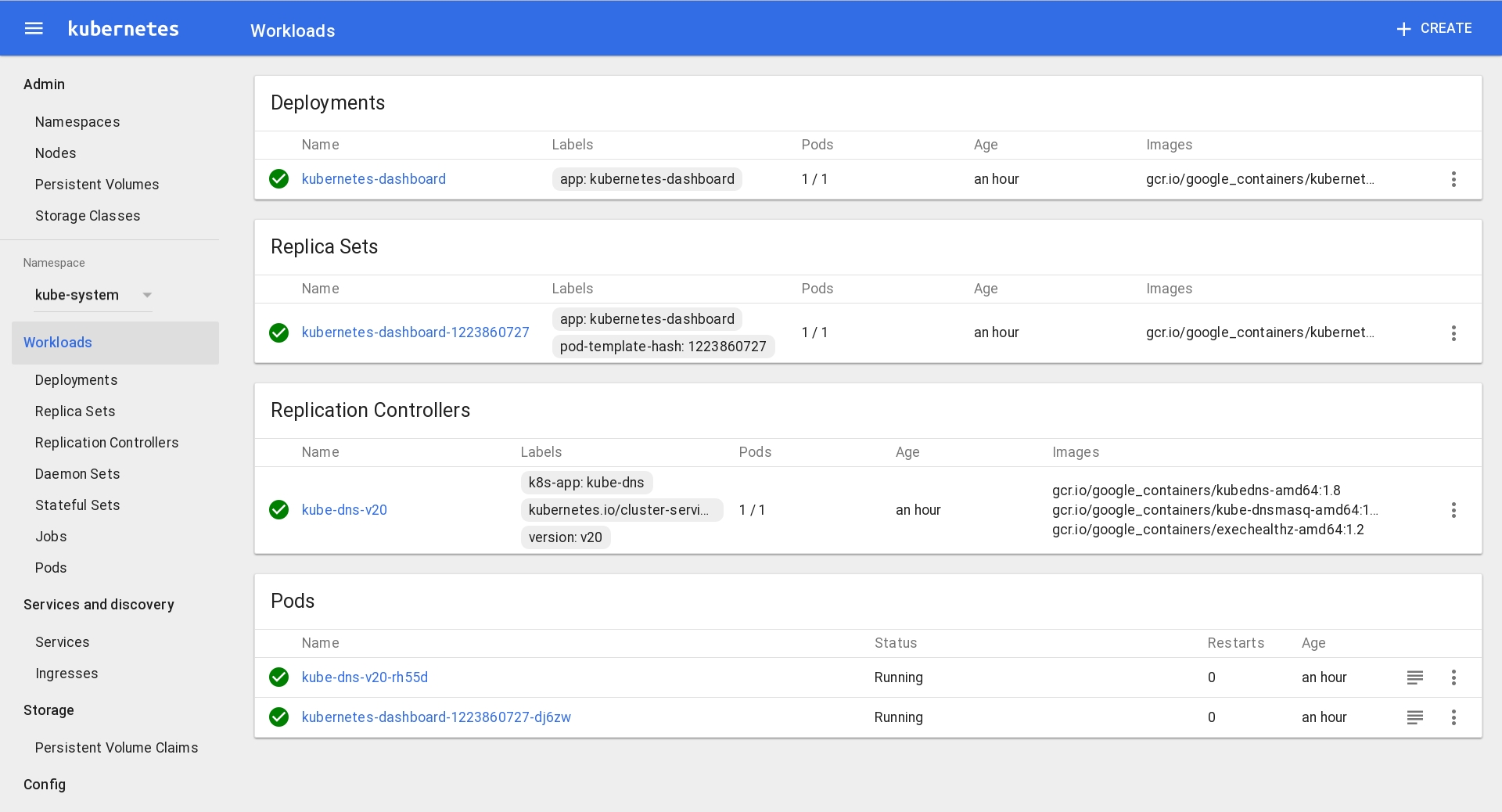This screenshot has width=1502, height=812.
Task: Go to Replication Controllers sidebar item
Action: point(107,443)
